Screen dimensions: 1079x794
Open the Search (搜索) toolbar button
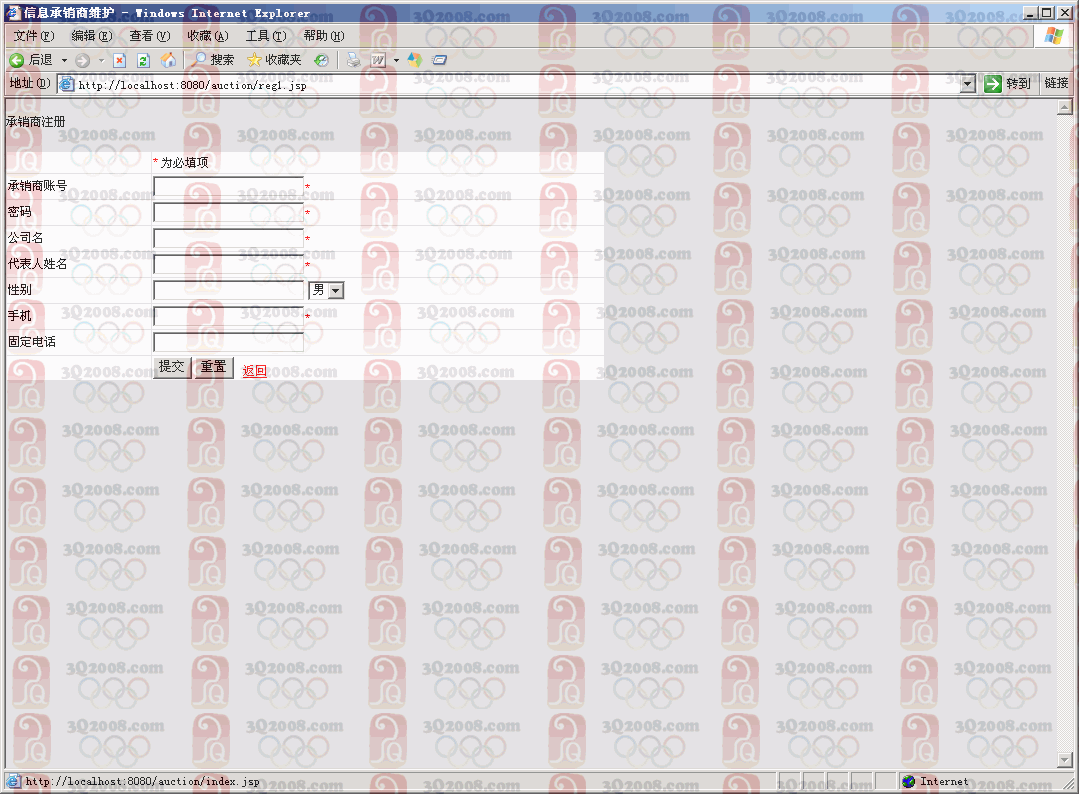click(x=213, y=61)
